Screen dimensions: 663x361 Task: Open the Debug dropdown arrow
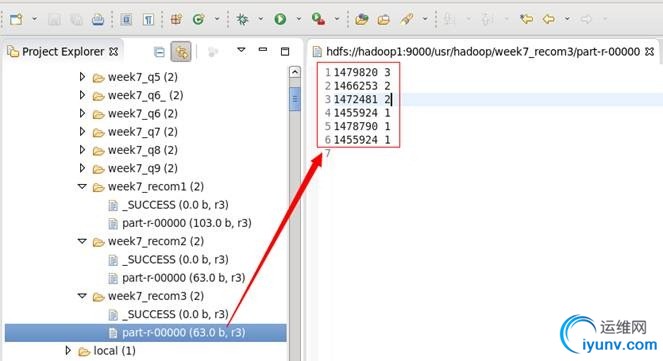pyautogui.click(x=260, y=19)
